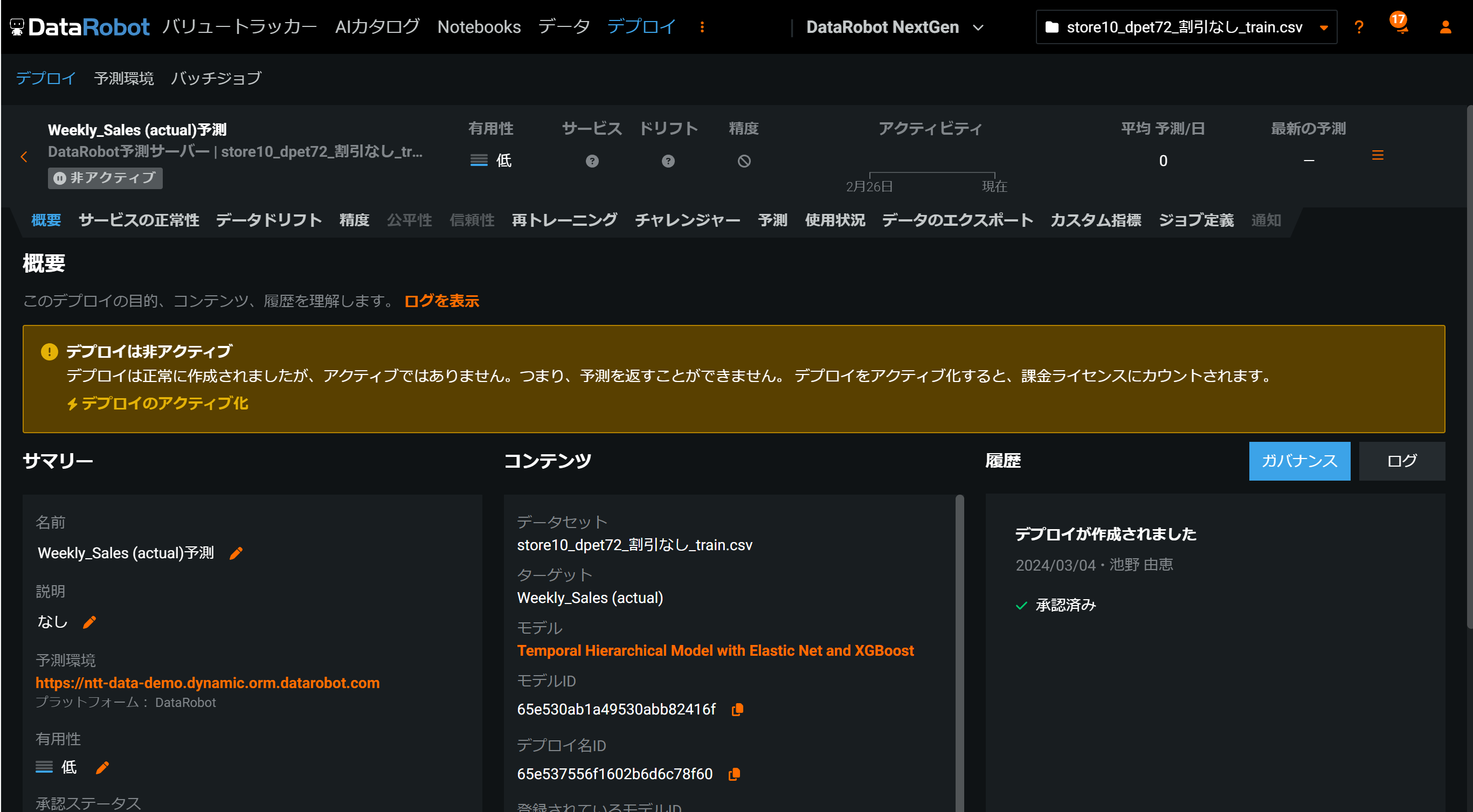This screenshot has height=812, width=1473.
Task: Select AIカタログ in top navigation
Action: click(x=377, y=27)
